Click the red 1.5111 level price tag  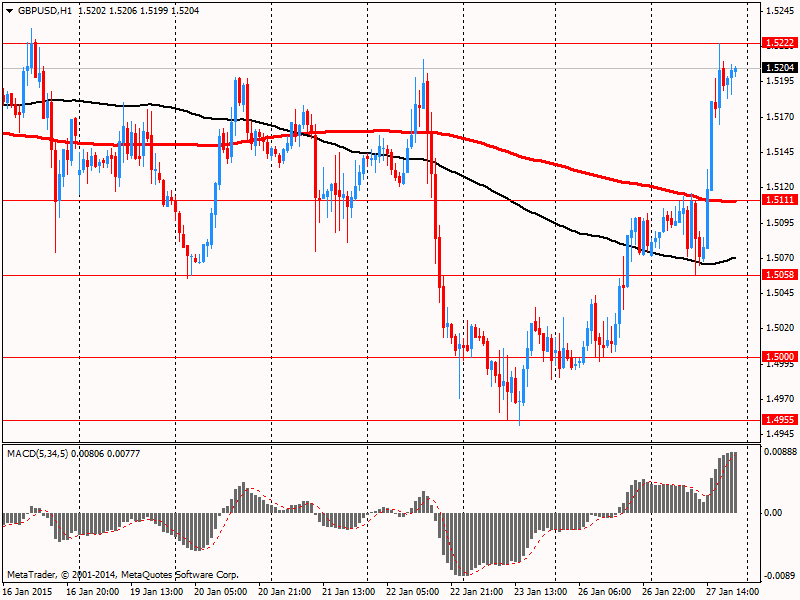tap(779, 199)
